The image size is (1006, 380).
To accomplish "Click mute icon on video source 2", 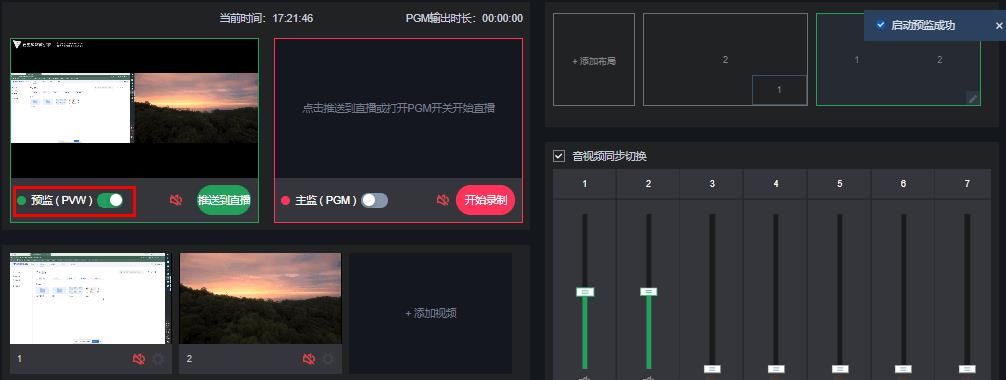I will (309, 359).
